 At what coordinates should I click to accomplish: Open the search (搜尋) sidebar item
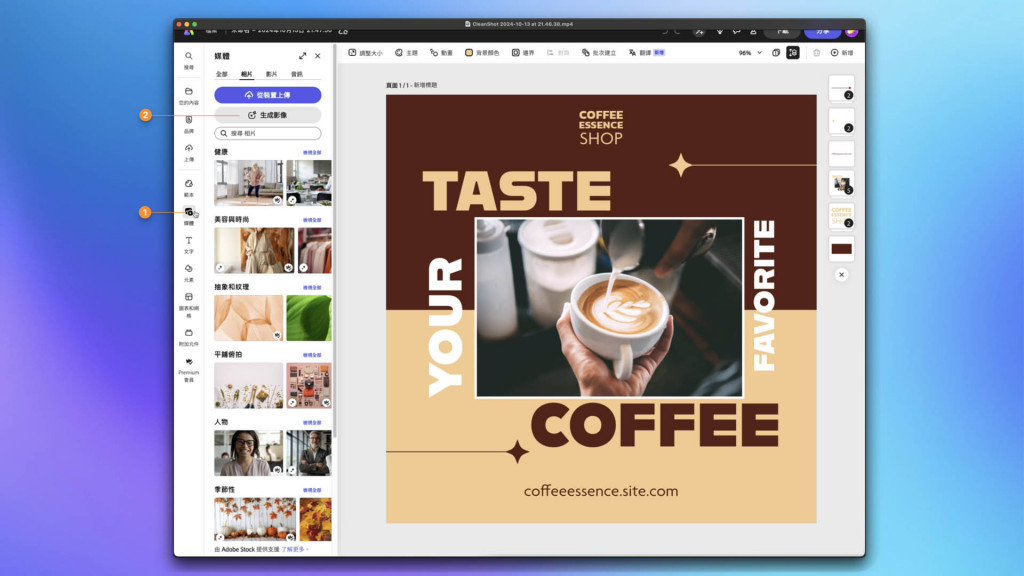pos(189,60)
